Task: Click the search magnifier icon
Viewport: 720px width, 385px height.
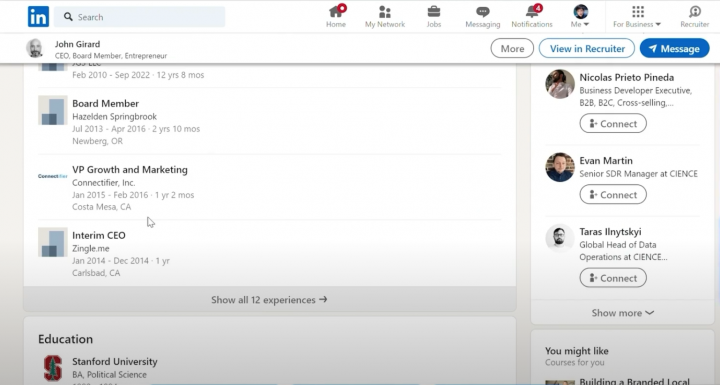Action: 68,17
